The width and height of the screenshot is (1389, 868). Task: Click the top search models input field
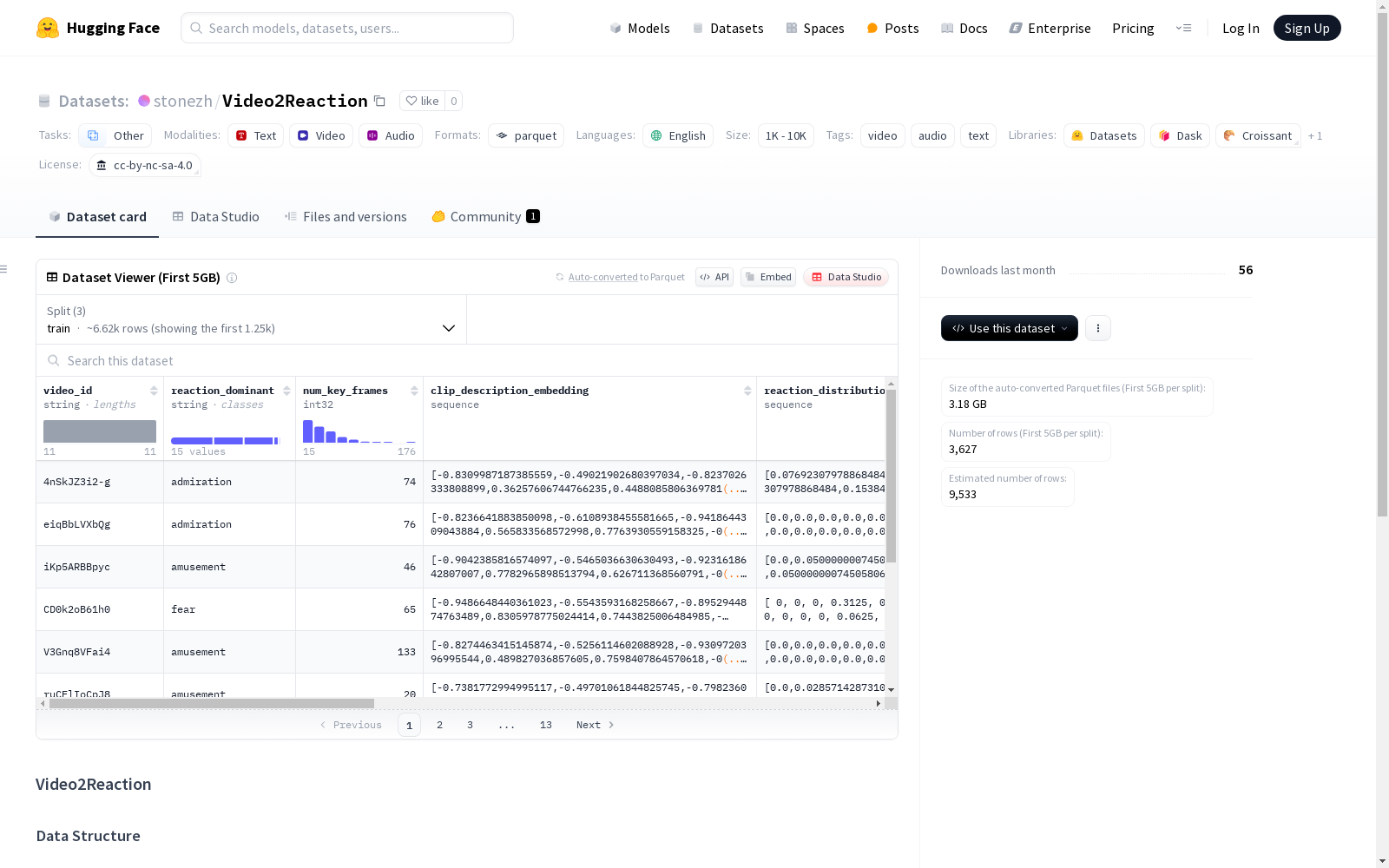[347, 28]
